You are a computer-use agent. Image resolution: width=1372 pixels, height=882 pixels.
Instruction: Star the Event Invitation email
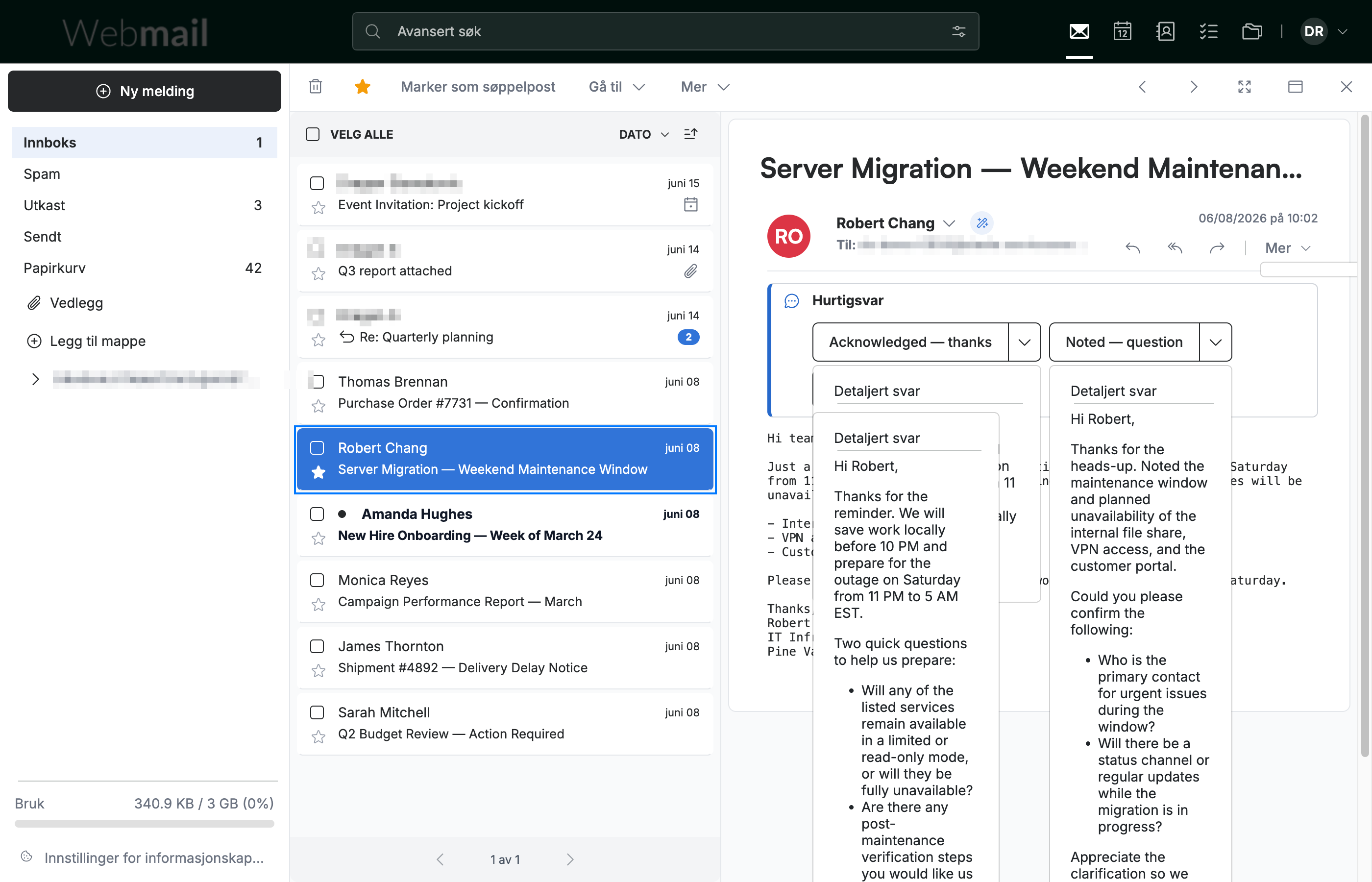pyautogui.click(x=318, y=207)
